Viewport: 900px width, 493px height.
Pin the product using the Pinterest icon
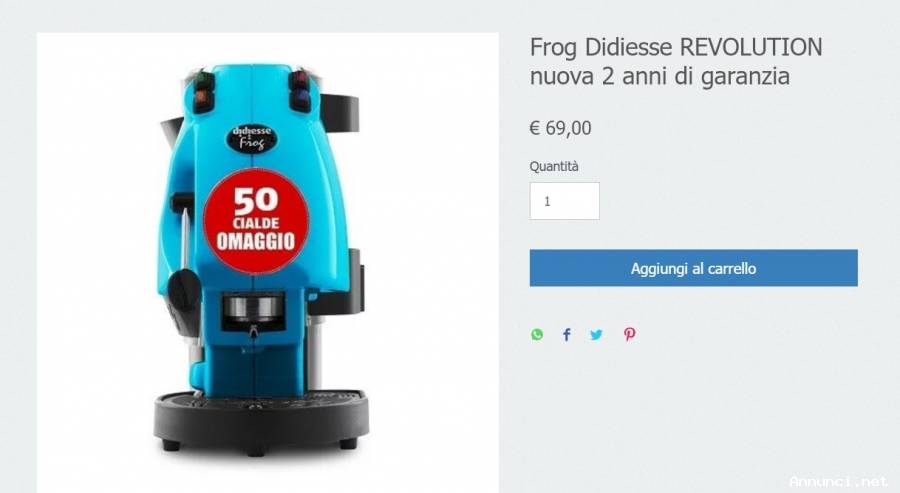pyautogui.click(x=630, y=335)
